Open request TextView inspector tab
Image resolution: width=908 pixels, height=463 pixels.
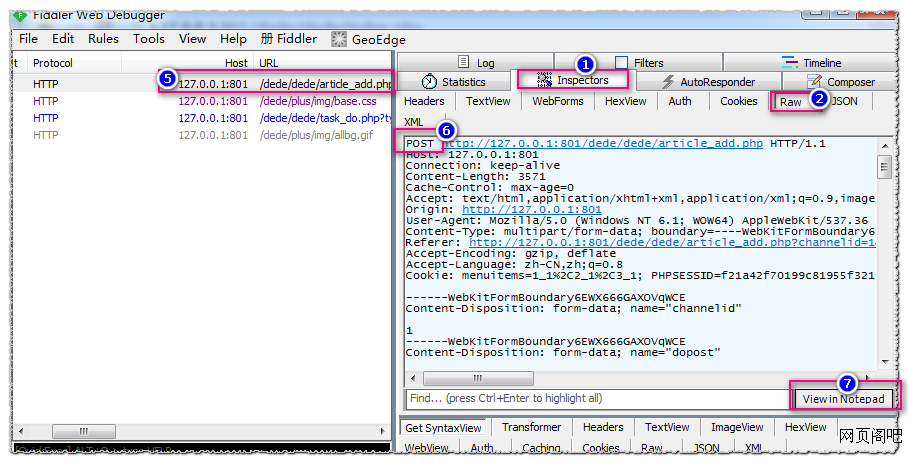488,101
